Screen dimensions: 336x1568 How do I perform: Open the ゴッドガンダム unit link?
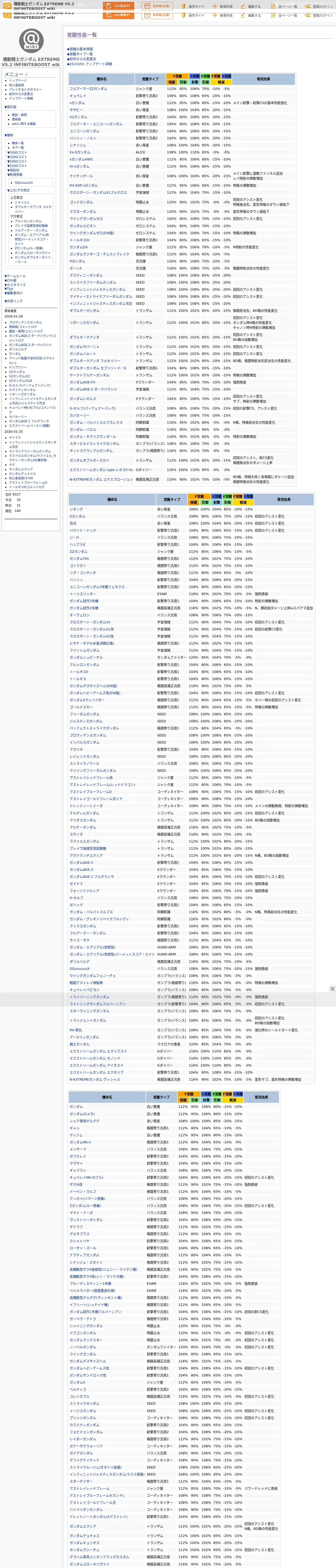(81, 202)
